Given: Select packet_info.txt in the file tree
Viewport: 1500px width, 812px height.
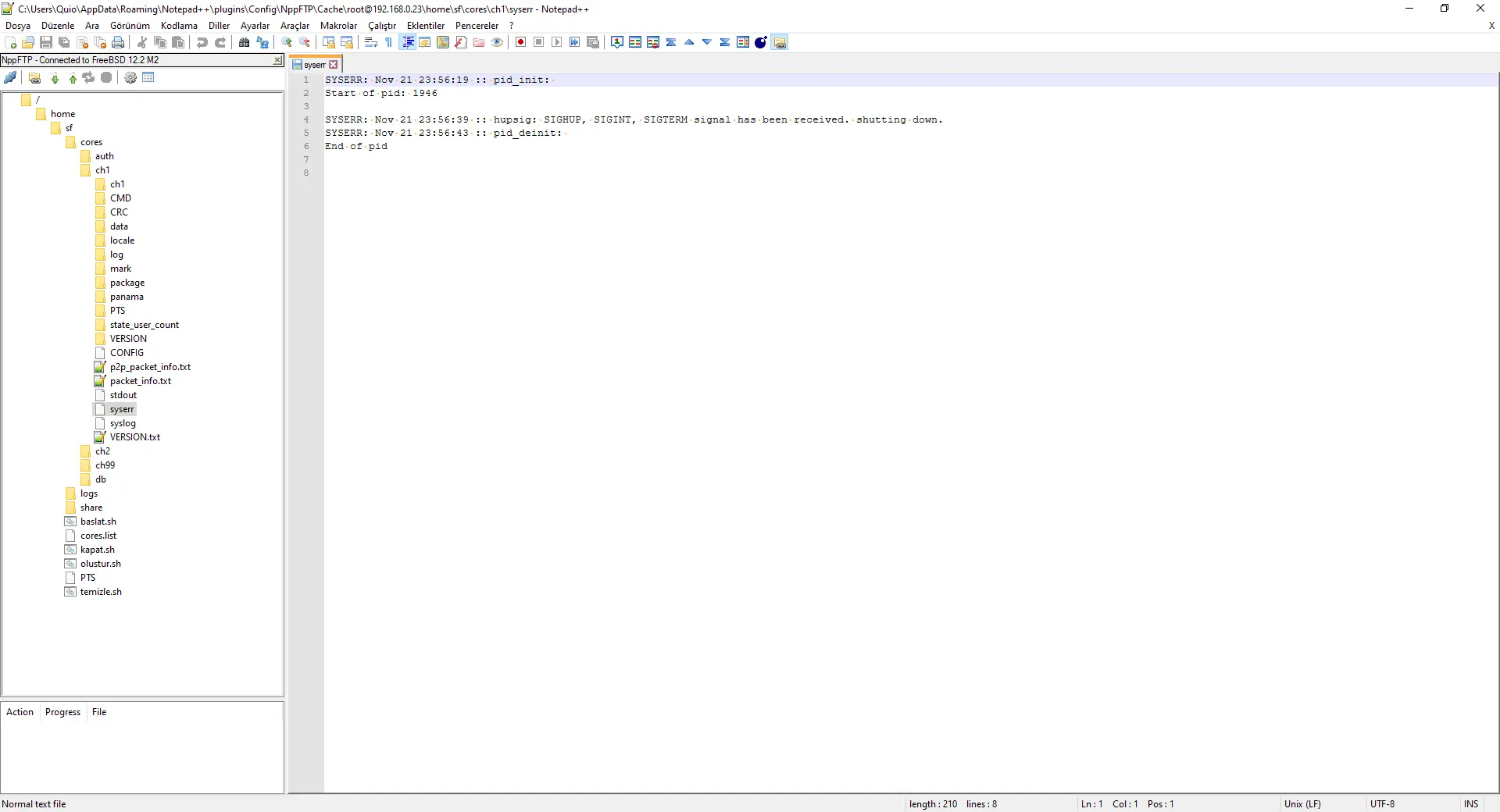Looking at the screenshot, I should (x=141, y=381).
